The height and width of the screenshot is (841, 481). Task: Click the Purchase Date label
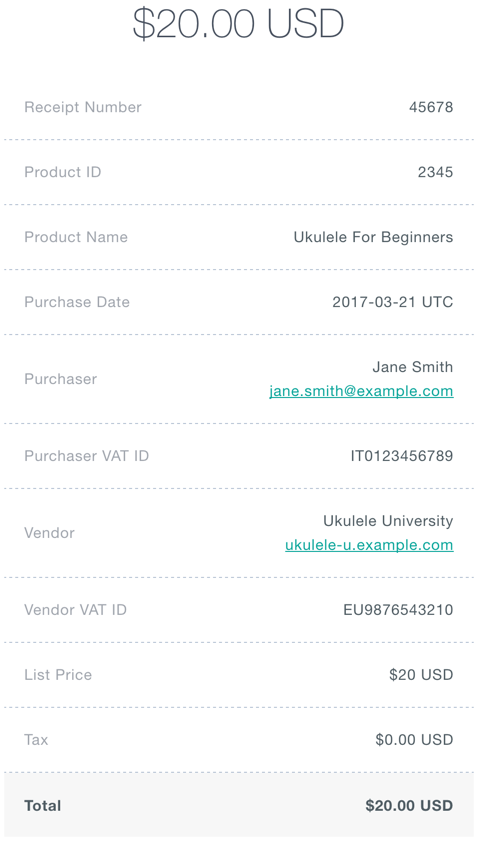77,302
